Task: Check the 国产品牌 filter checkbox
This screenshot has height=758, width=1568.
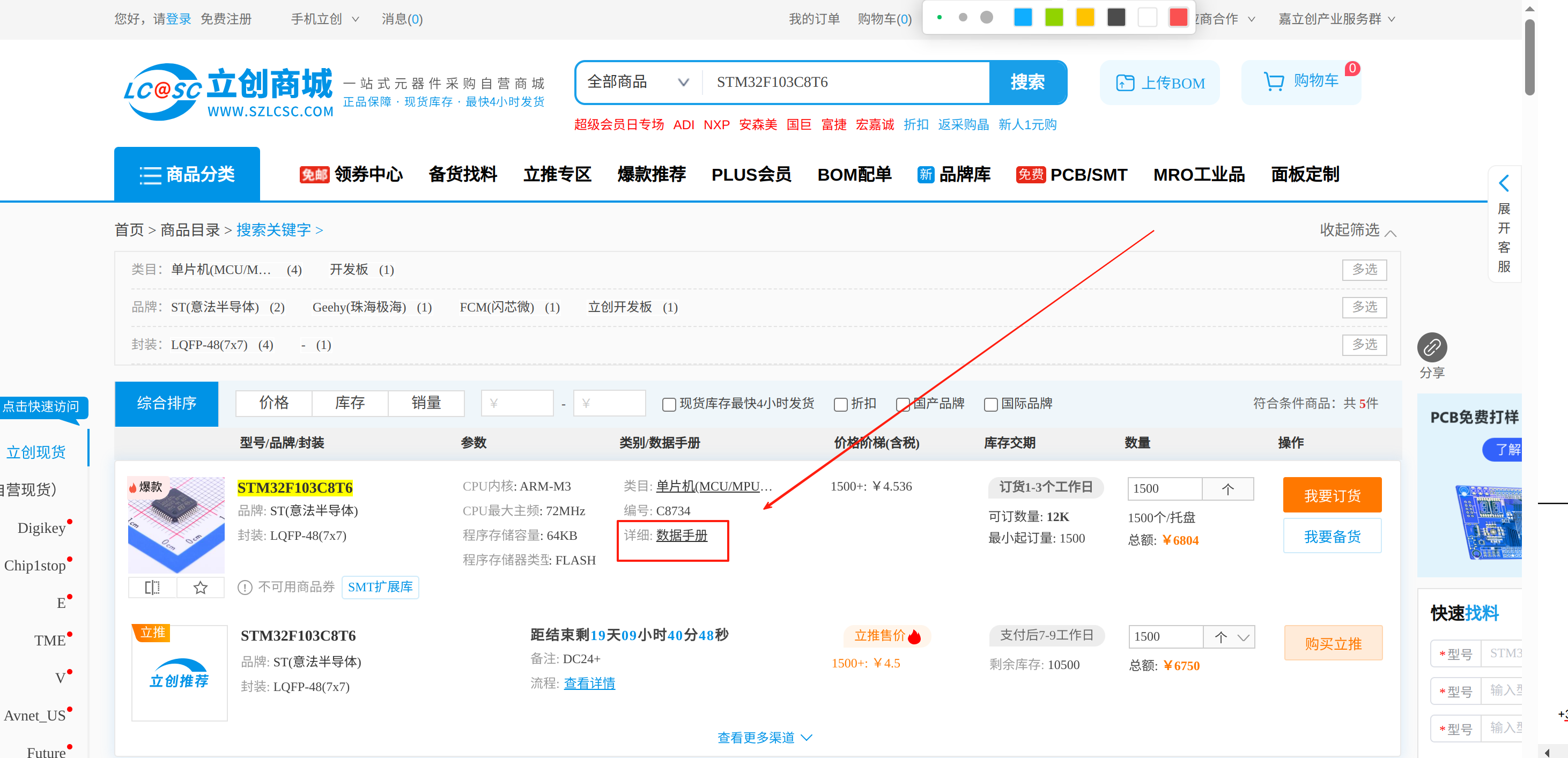Action: pyautogui.click(x=902, y=405)
